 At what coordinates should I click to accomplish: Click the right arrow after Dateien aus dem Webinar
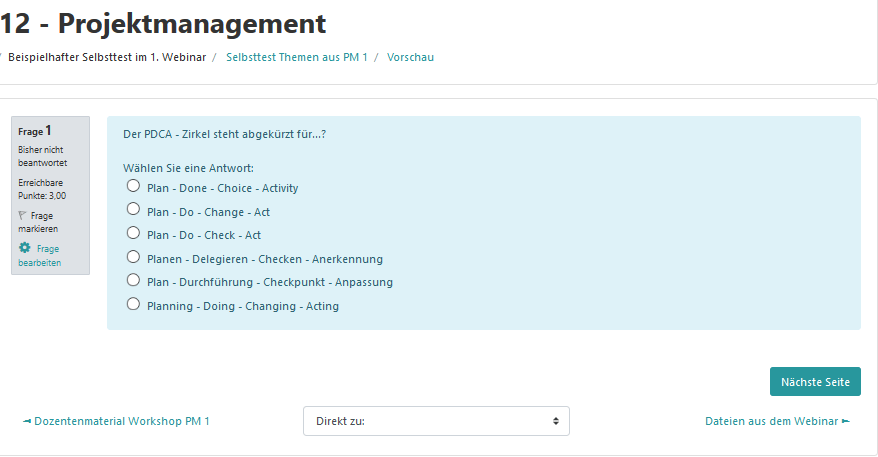(x=846, y=421)
